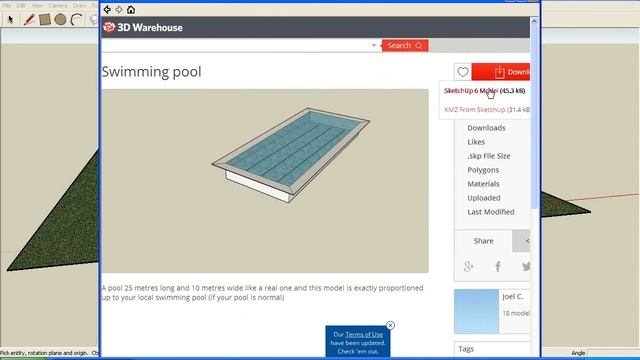Open Joel C. author avatar

click(x=476, y=311)
